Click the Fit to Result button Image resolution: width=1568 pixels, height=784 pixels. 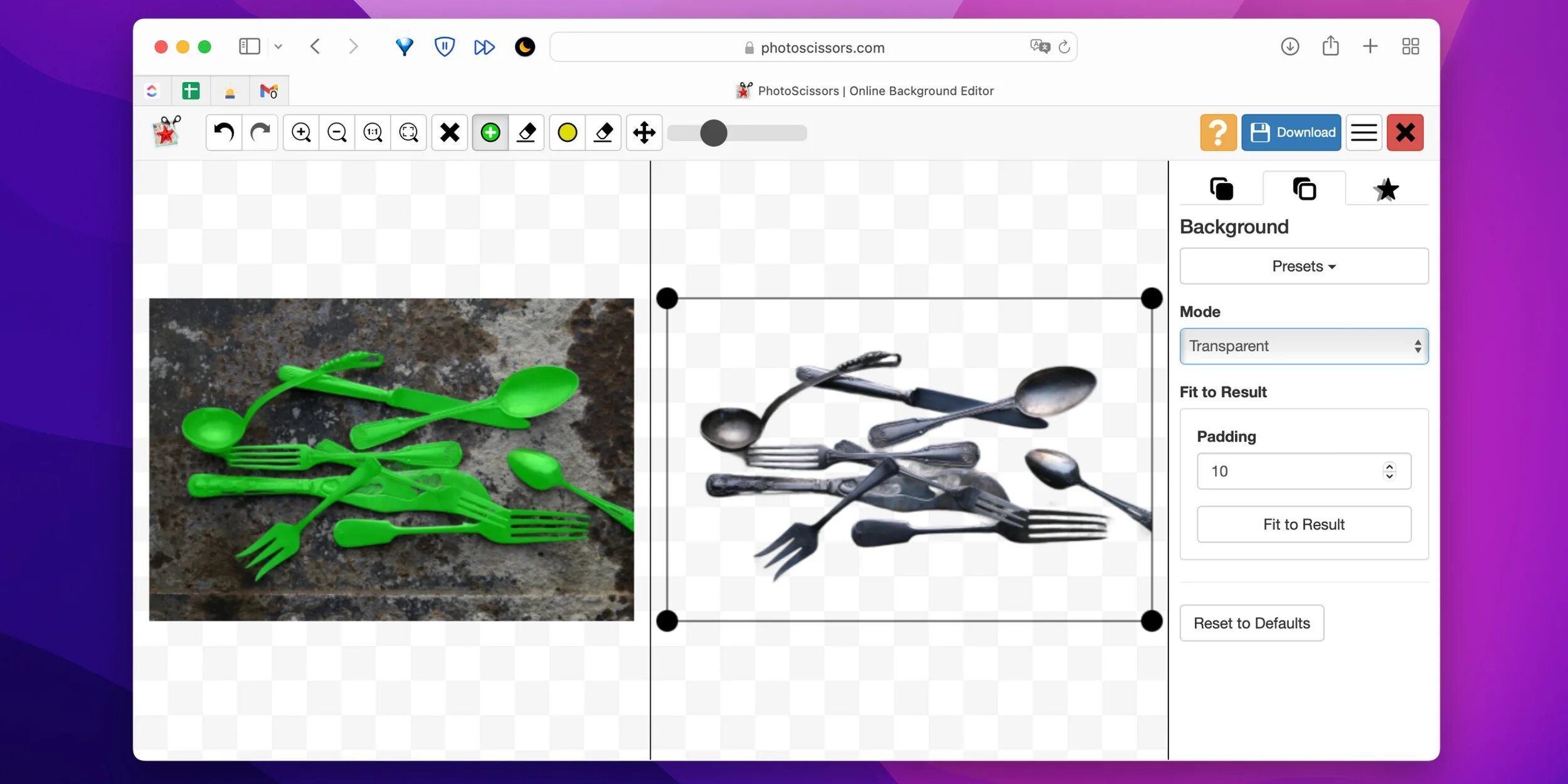pyautogui.click(x=1304, y=524)
